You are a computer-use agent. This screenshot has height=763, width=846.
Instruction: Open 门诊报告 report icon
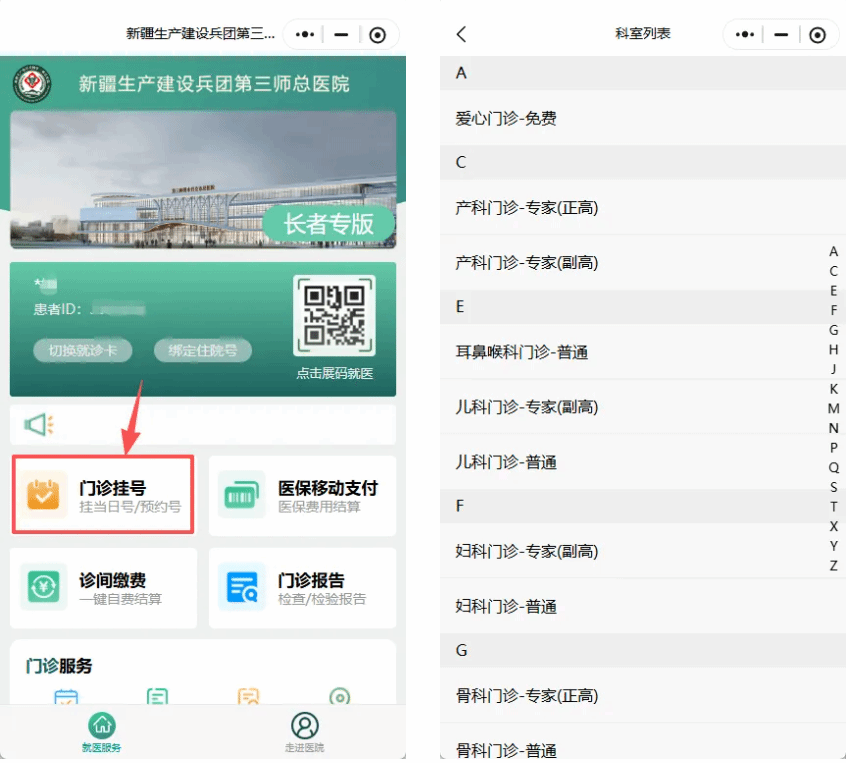click(242, 586)
